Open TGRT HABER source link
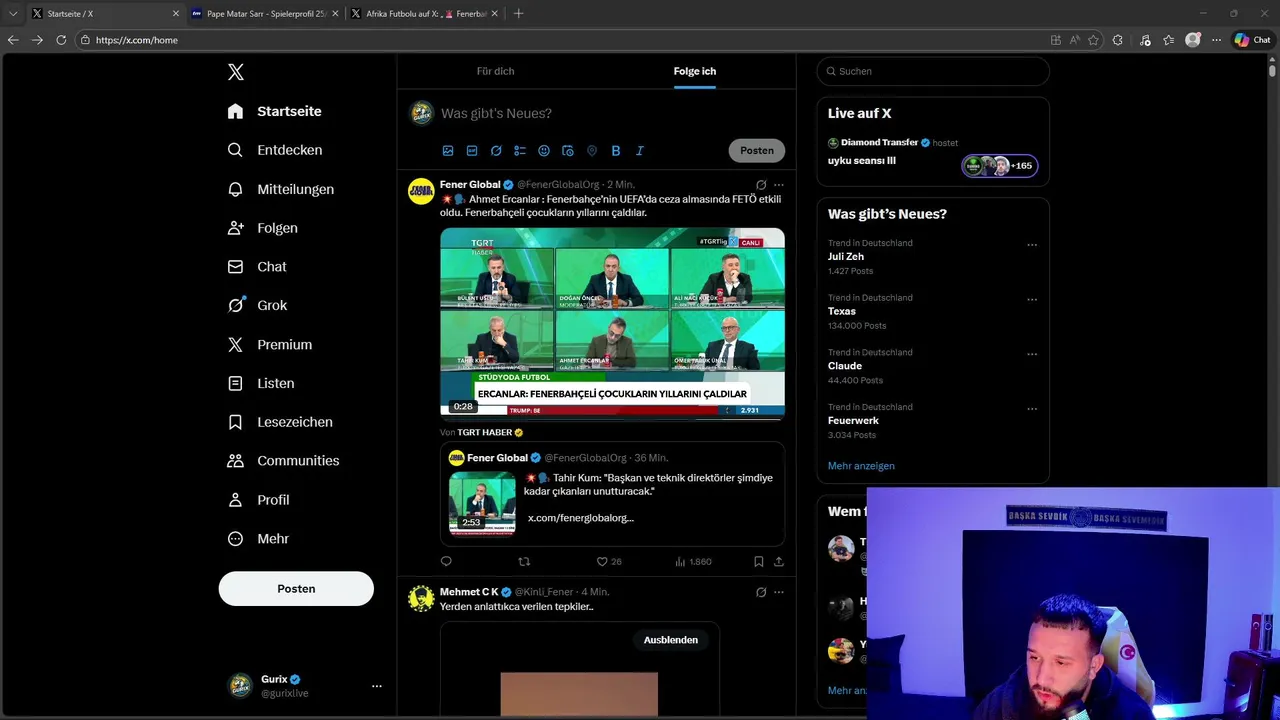 click(490, 432)
